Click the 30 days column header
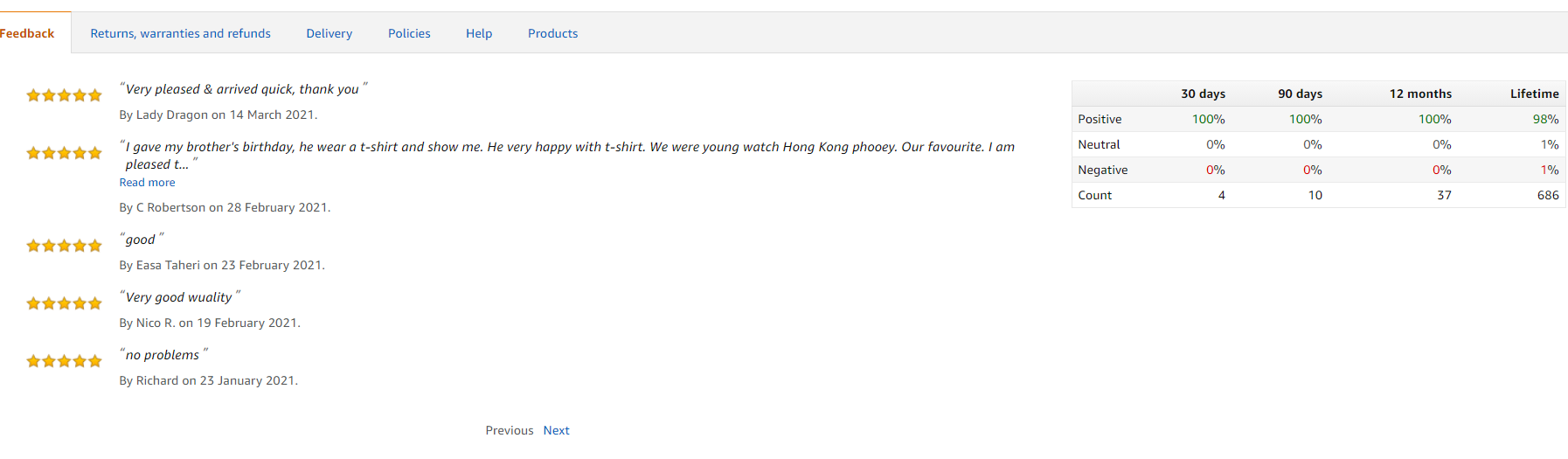Screen dimensions: 1568x459 (1203, 94)
